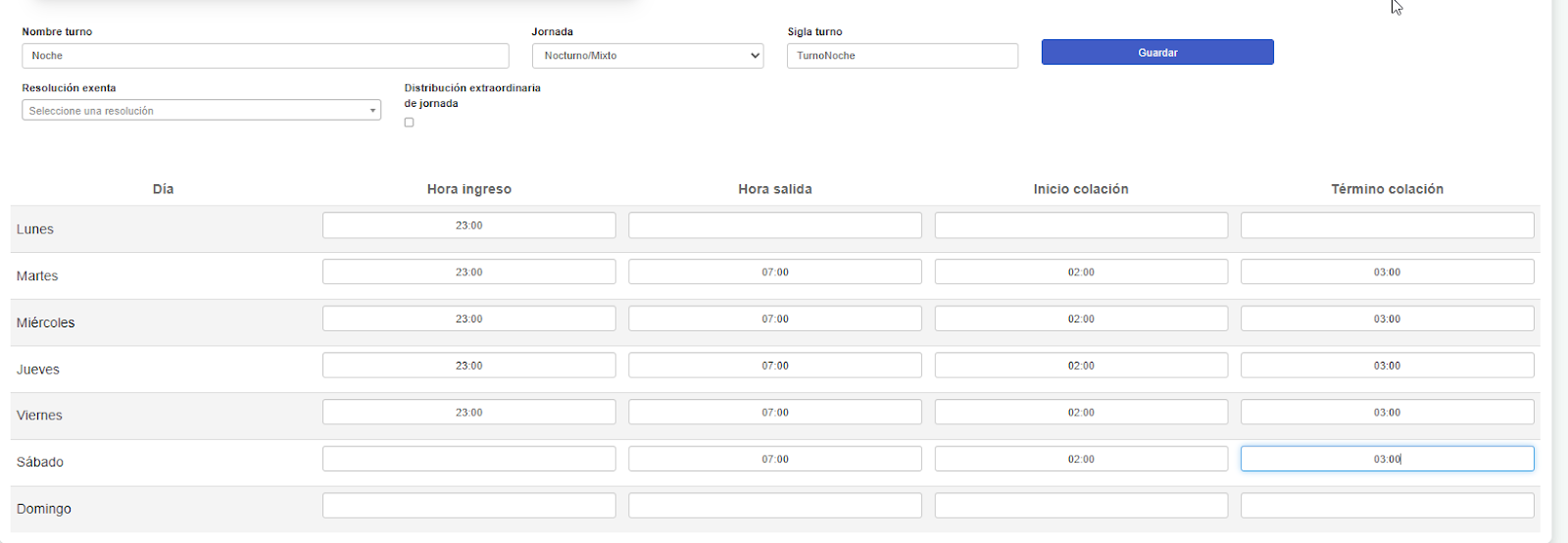Select Viernes Hora ingreso field
Image resolution: width=1568 pixels, height=543 pixels.
click(x=468, y=413)
